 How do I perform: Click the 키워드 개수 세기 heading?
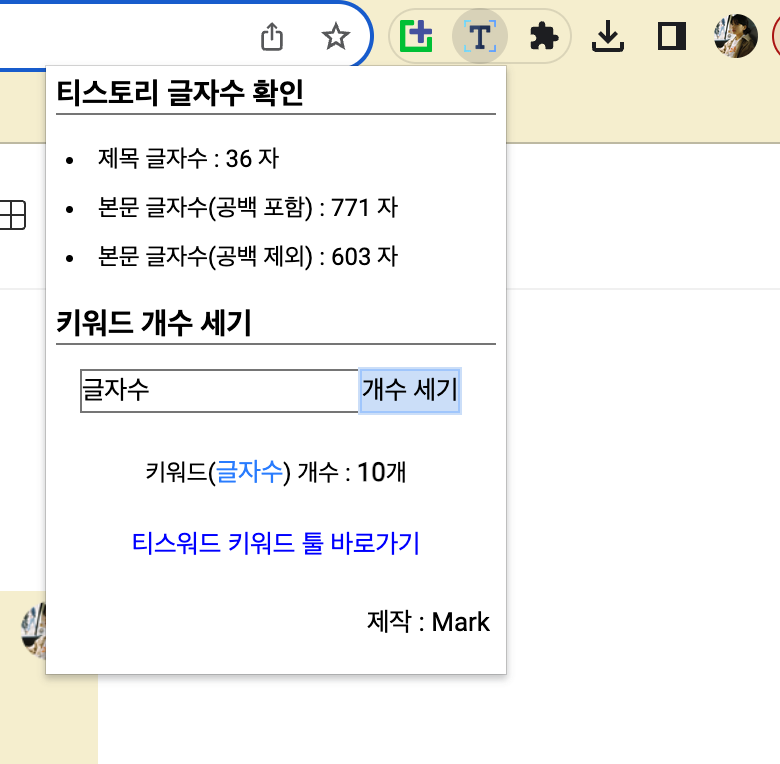(154, 322)
